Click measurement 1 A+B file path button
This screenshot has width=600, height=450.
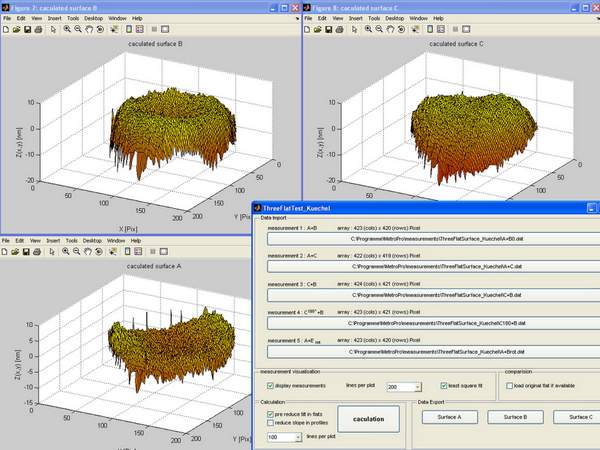pos(434,239)
